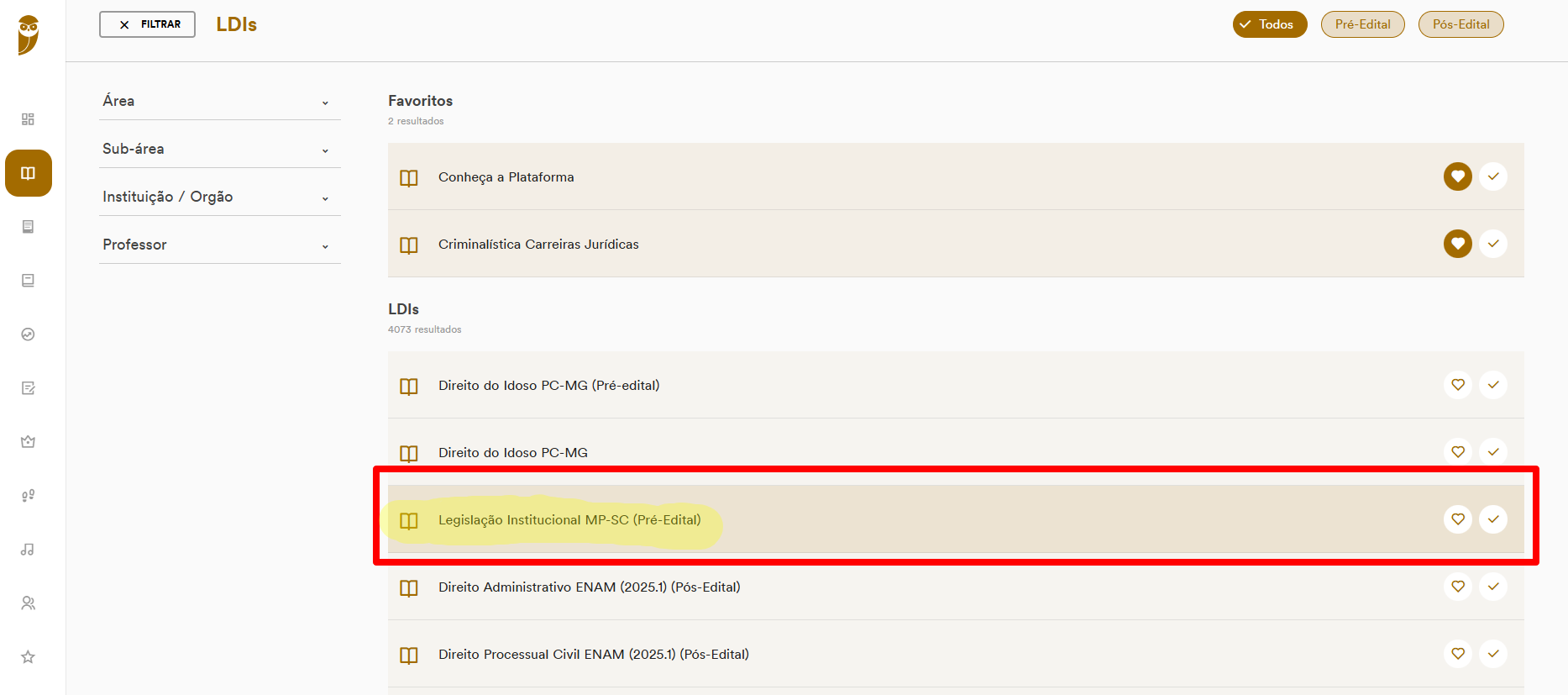1568x695 pixels.
Task: Favorite Direito do Idoso PC-MG (Pré-edital) heart
Action: (1458, 385)
